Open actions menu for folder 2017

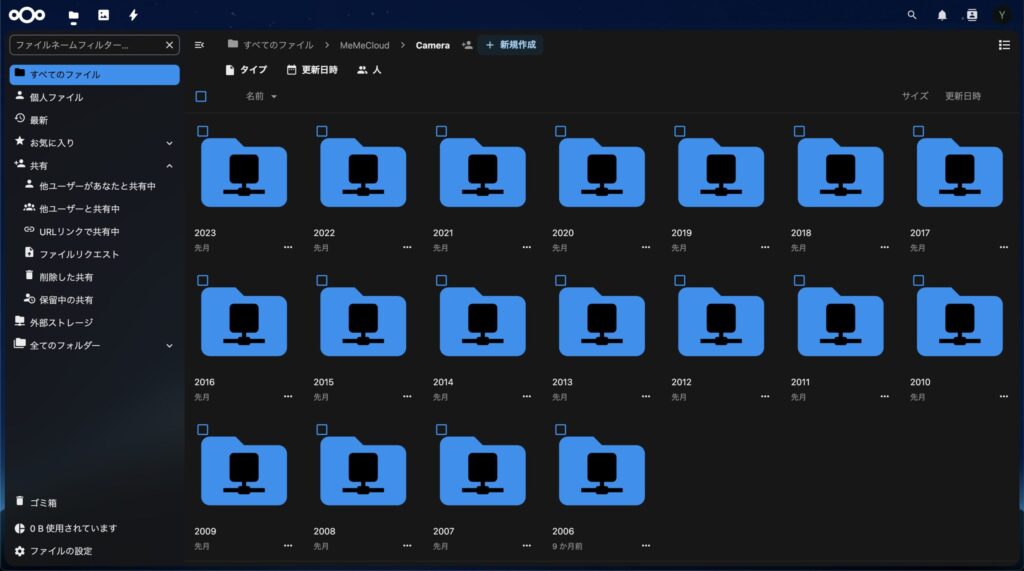[x=1004, y=248]
